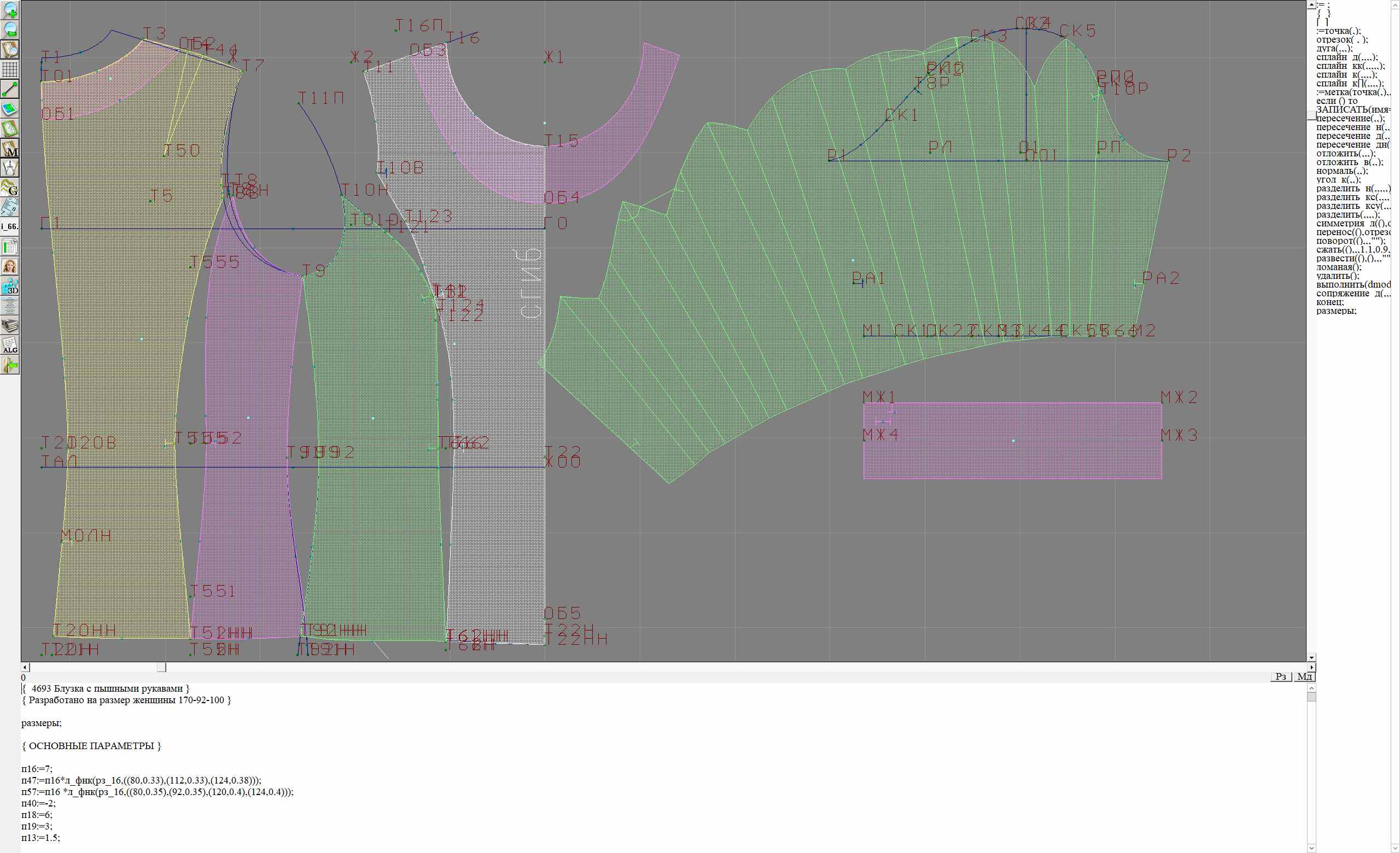Switch to the Рз tab
The width and height of the screenshot is (1400, 853).
pyautogui.click(x=1281, y=676)
